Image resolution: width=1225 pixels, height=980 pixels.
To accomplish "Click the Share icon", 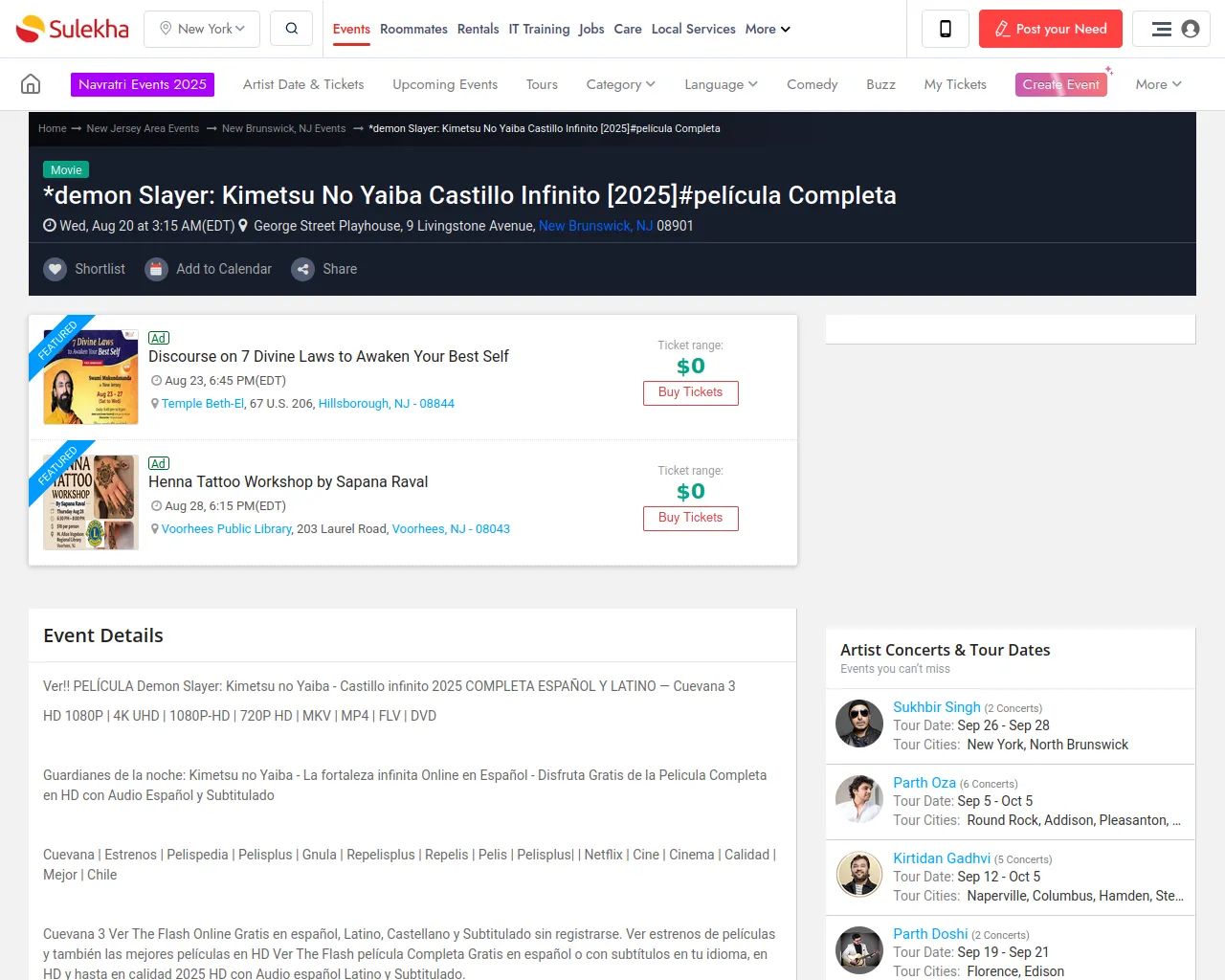I will 303,270.
